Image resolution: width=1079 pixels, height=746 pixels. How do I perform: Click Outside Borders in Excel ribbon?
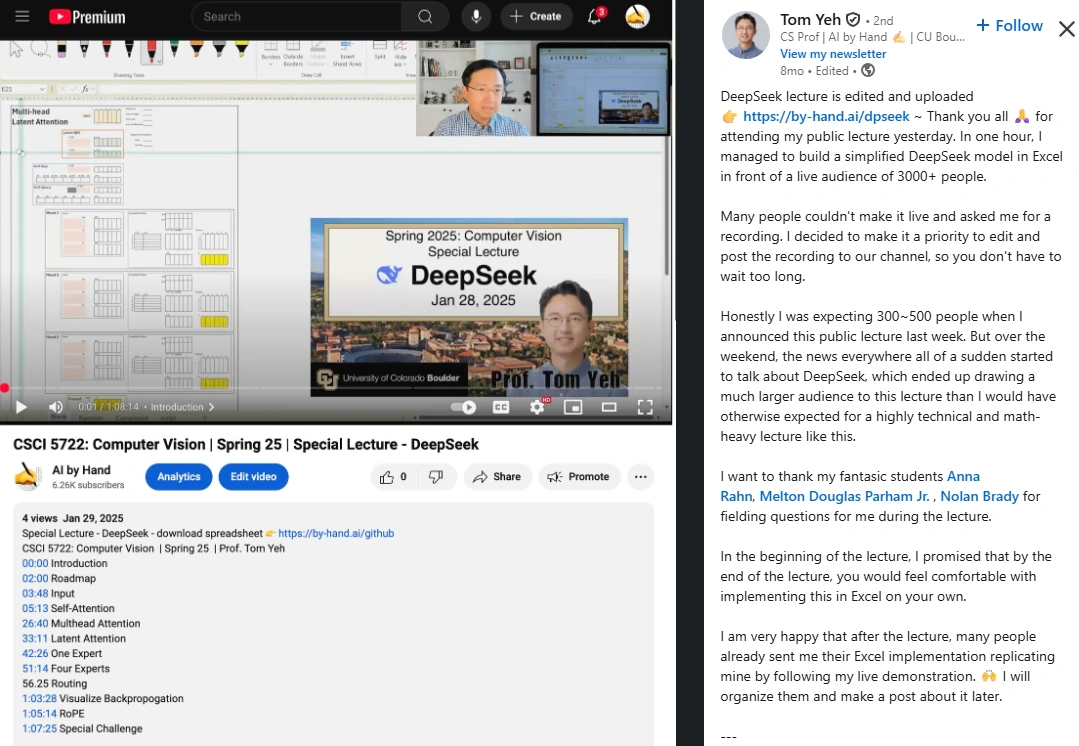pyautogui.click(x=293, y=54)
